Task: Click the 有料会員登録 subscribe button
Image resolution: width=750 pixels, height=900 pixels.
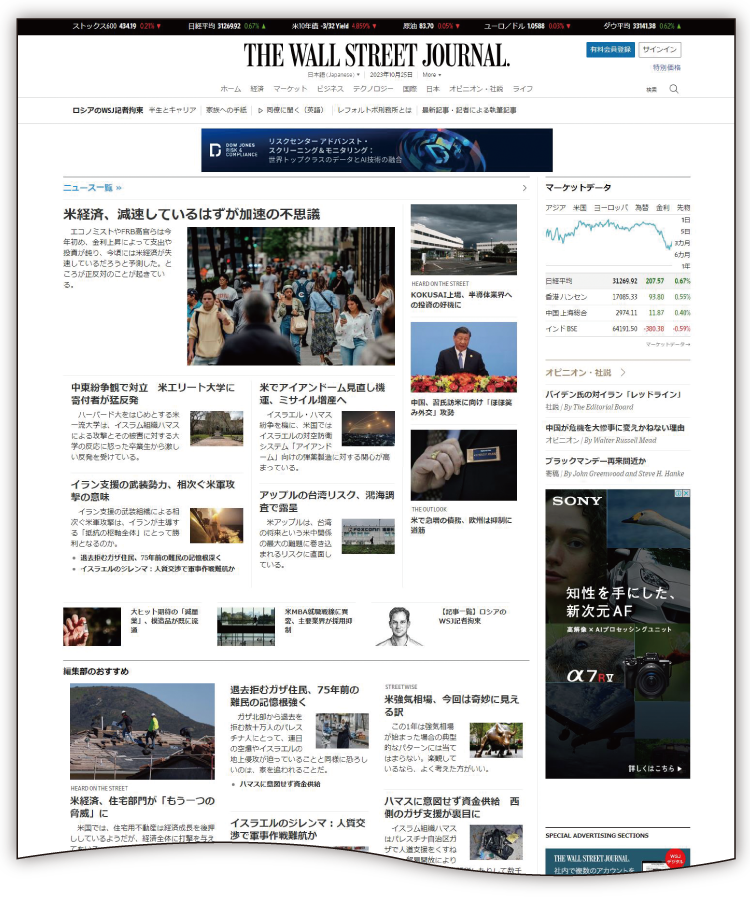Action: coord(611,49)
